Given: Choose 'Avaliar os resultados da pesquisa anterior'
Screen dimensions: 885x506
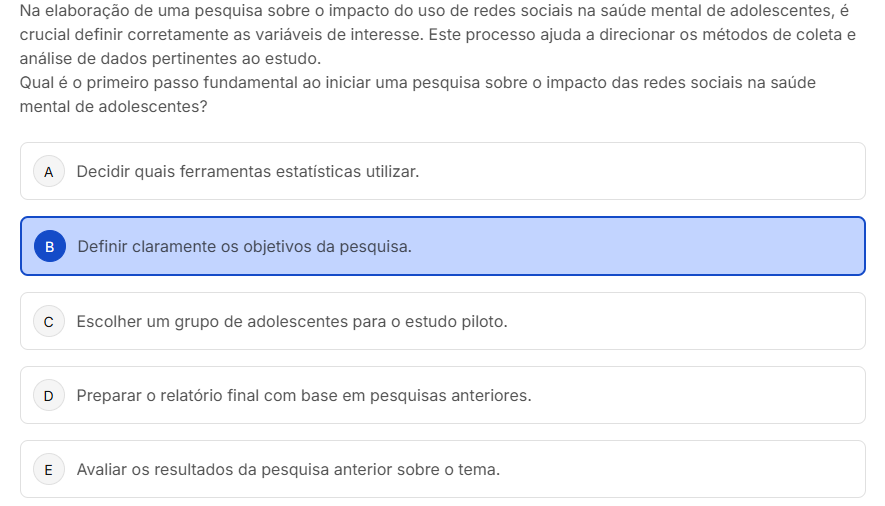Looking at the screenshot, I should 288,469.
